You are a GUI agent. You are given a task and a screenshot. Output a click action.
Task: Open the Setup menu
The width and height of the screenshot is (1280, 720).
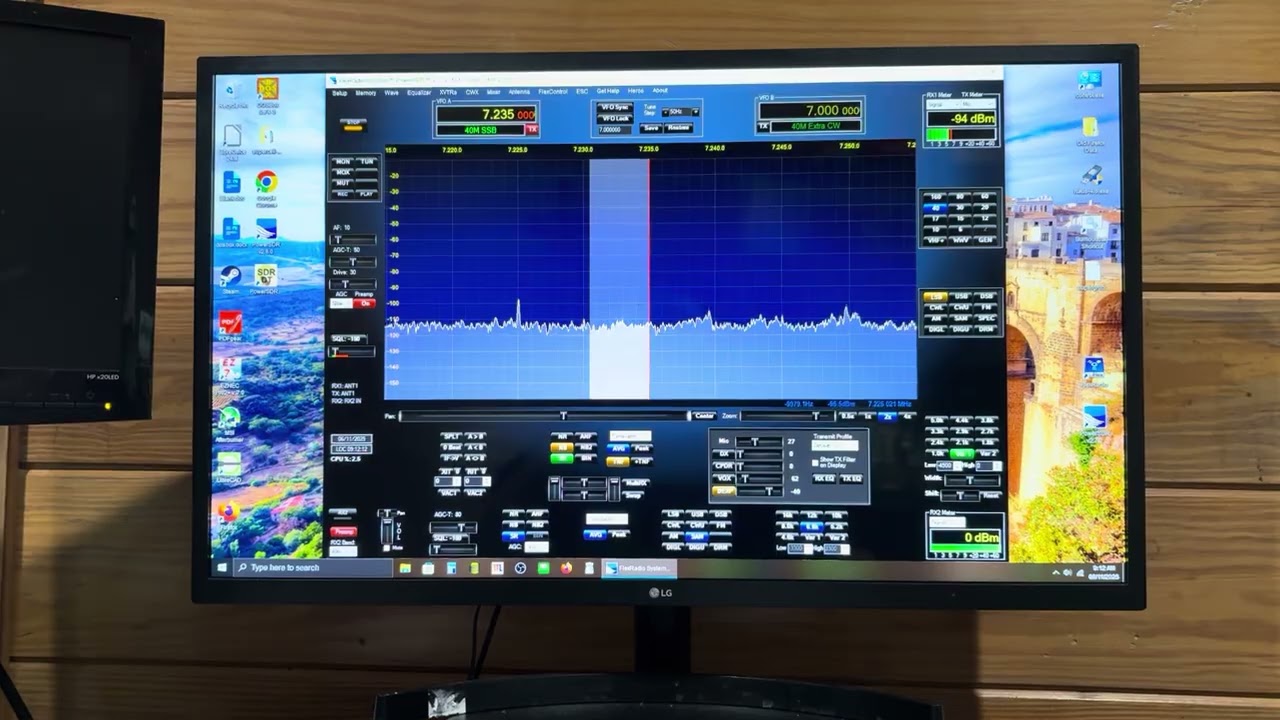340,92
